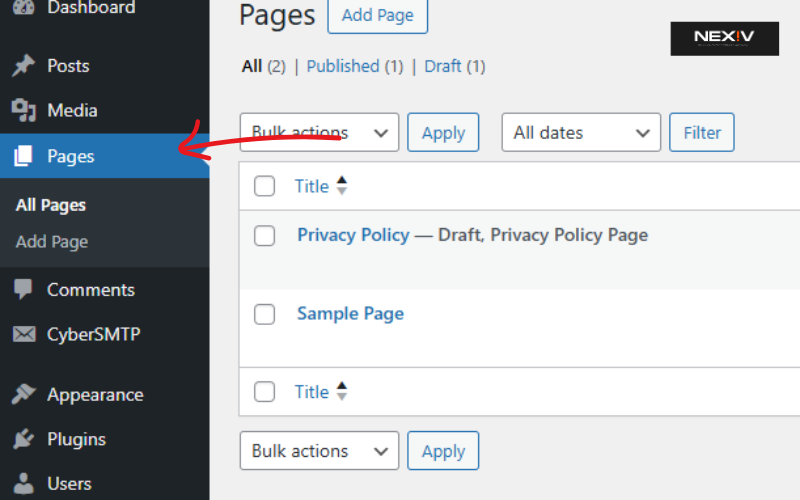Screen dimensions: 800x500
Task: Open the Add Page submenu item
Action: coord(52,242)
